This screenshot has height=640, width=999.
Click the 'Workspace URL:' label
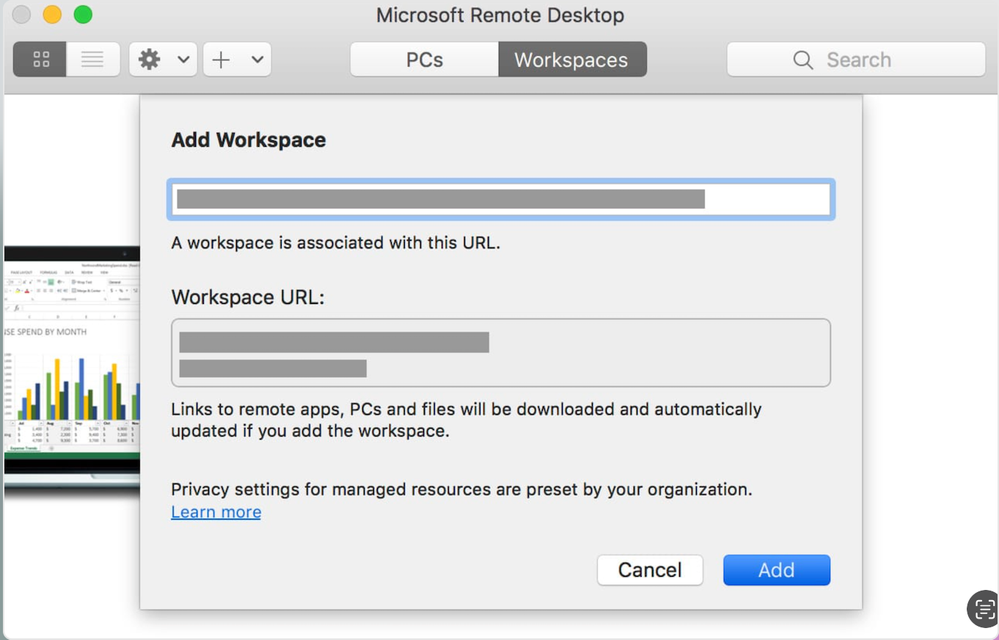[248, 297]
